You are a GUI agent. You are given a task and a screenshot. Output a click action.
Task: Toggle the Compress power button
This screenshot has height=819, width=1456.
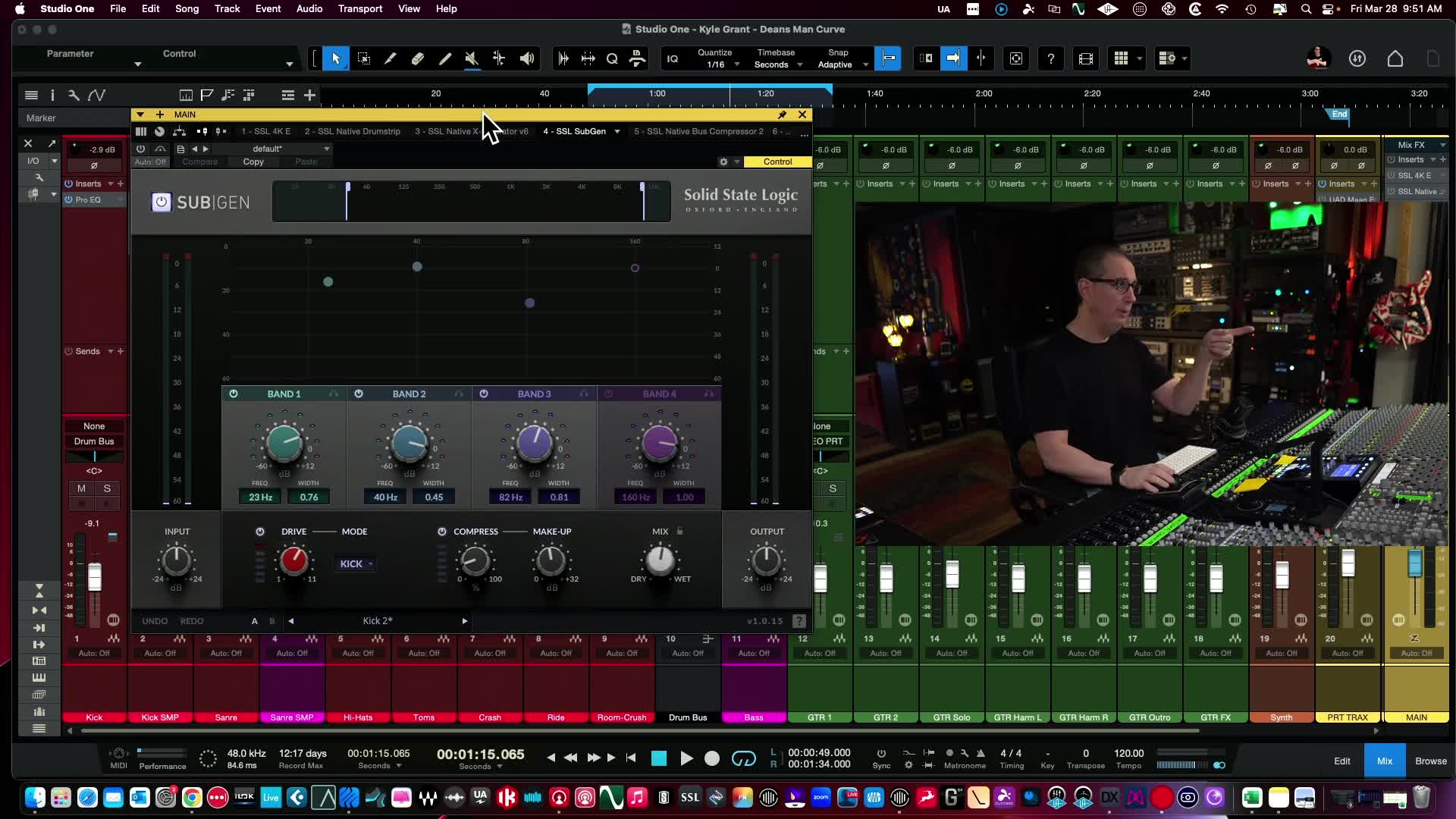pyautogui.click(x=442, y=532)
